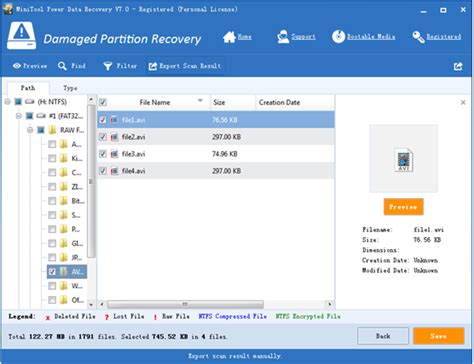Check the S... folder checkbox
The width and height of the screenshot is (474, 364).
52,215
